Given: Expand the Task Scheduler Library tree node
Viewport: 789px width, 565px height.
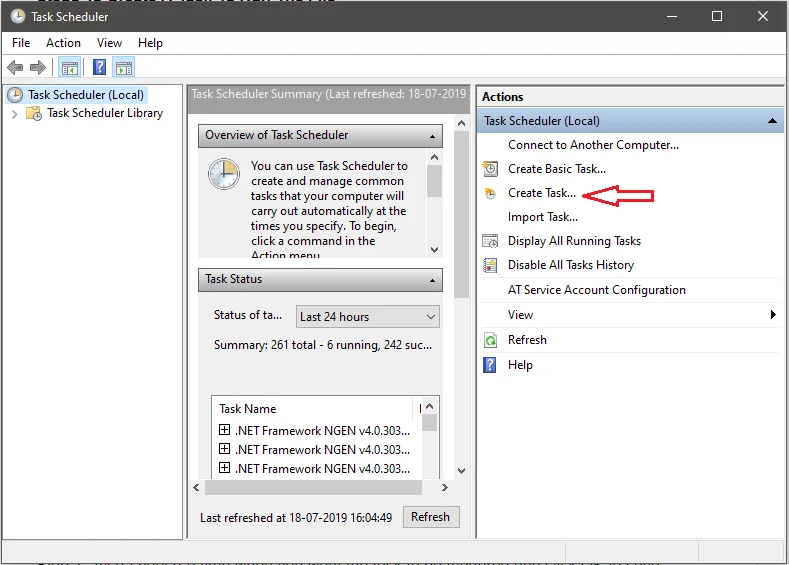Looking at the screenshot, I should [14, 114].
